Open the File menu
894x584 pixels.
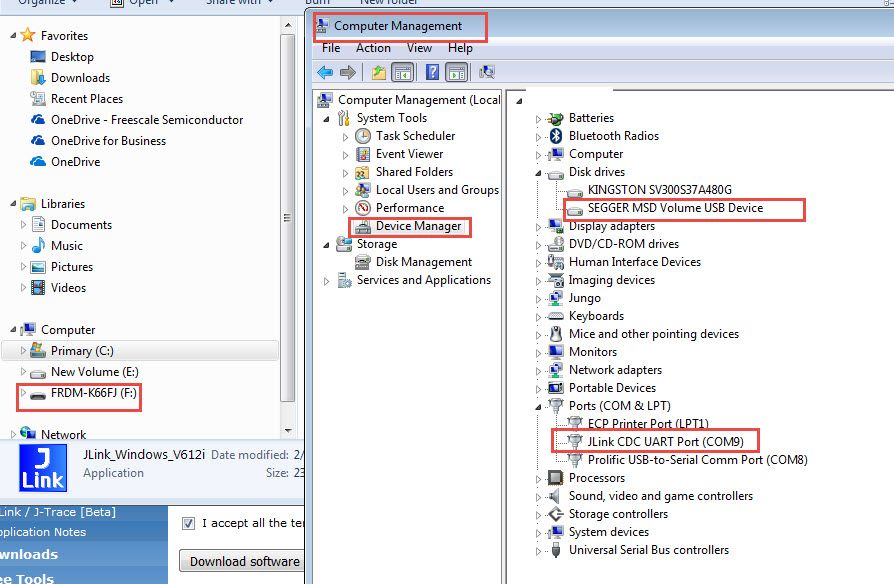coord(331,48)
